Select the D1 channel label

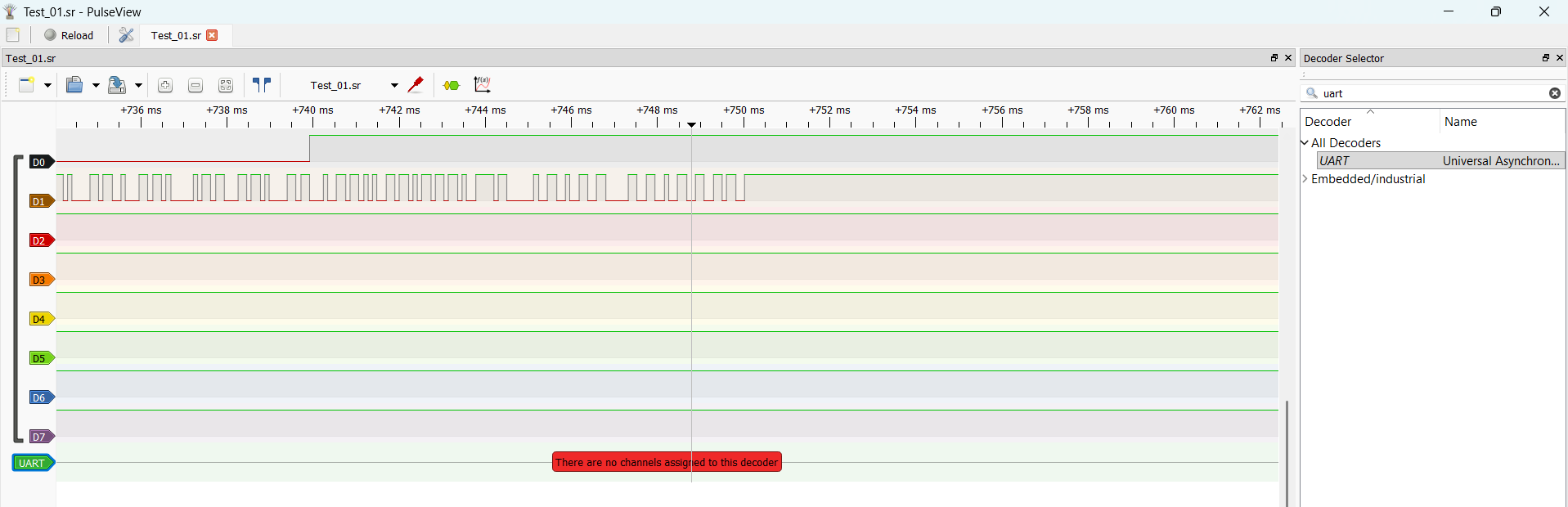41,201
